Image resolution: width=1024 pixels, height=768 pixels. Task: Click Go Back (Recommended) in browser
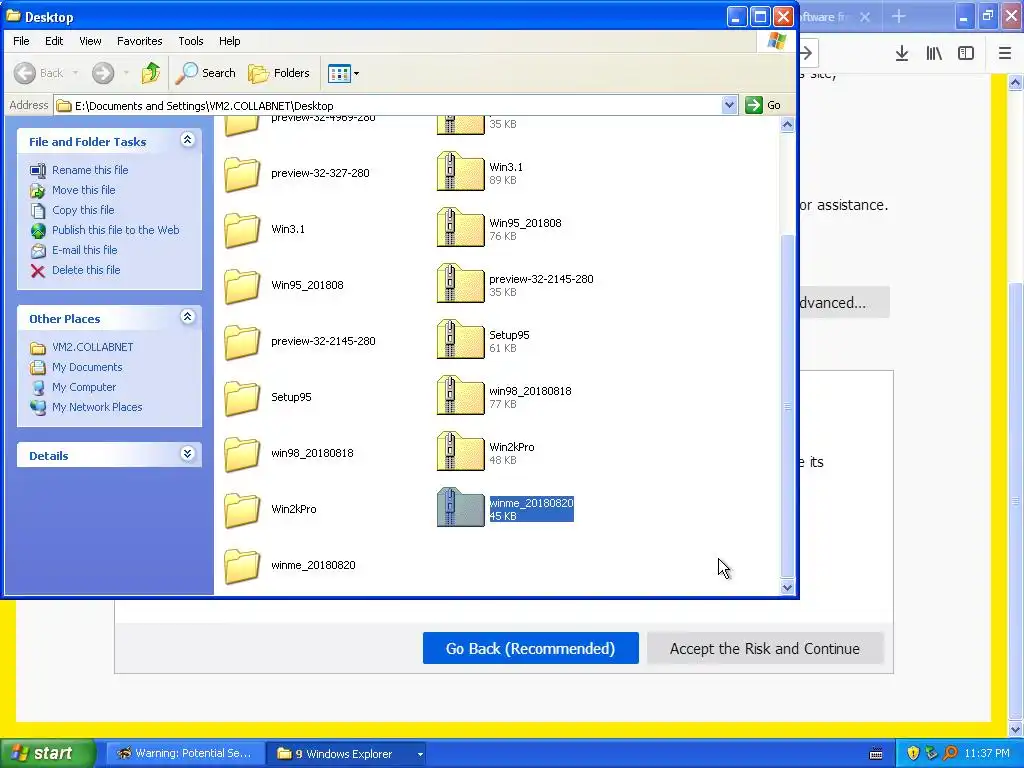[530, 648]
